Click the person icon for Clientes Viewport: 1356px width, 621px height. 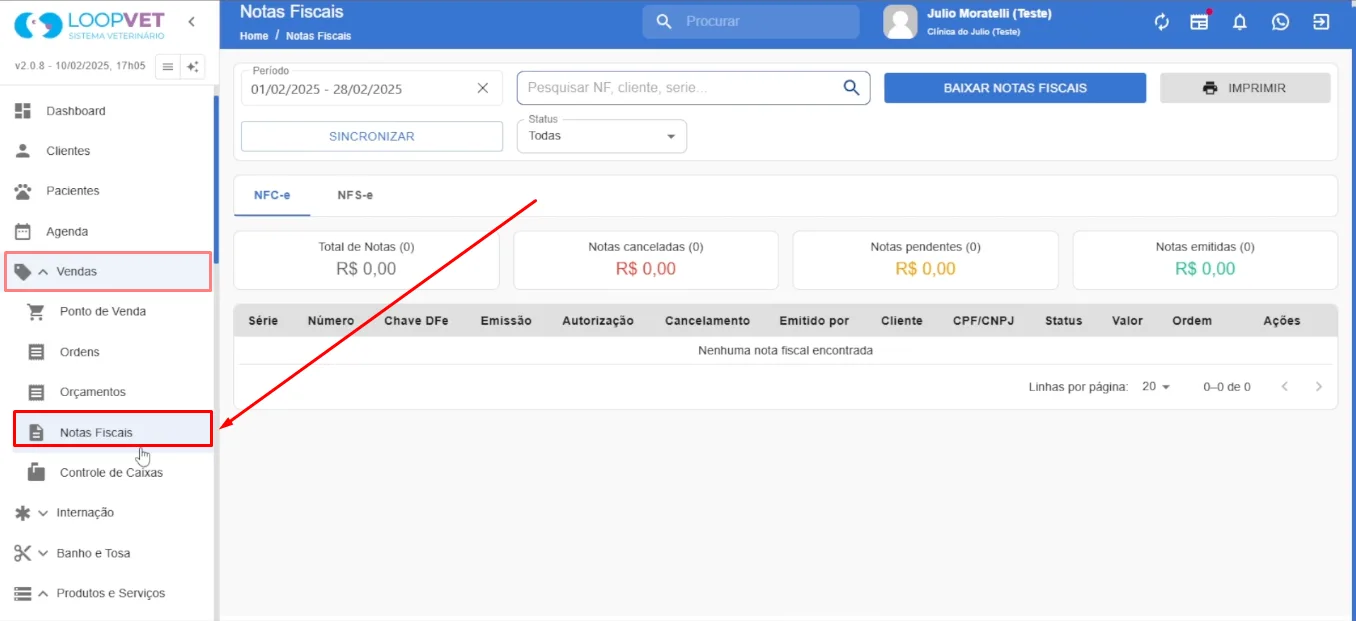[23, 151]
